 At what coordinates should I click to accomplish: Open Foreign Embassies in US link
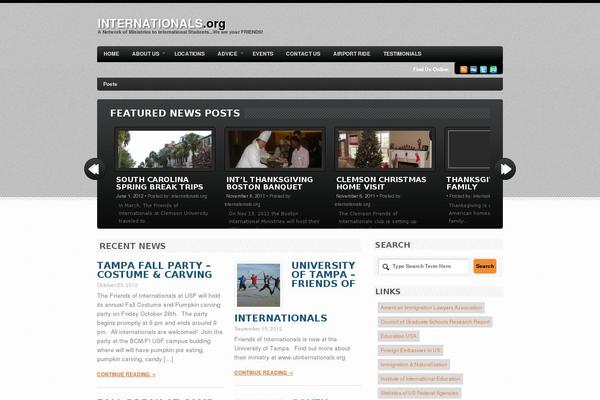coord(410,350)
